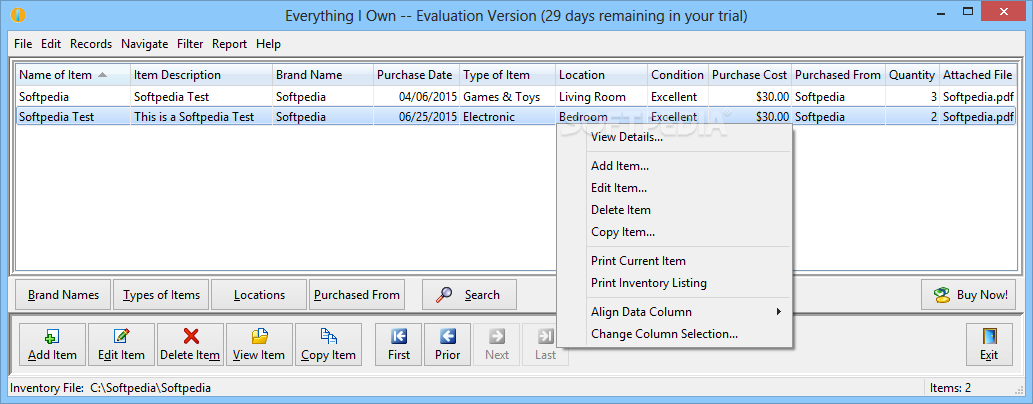Click the Type of Item column header
Viewport: 1033px width, 404px height.
(507, 74)
